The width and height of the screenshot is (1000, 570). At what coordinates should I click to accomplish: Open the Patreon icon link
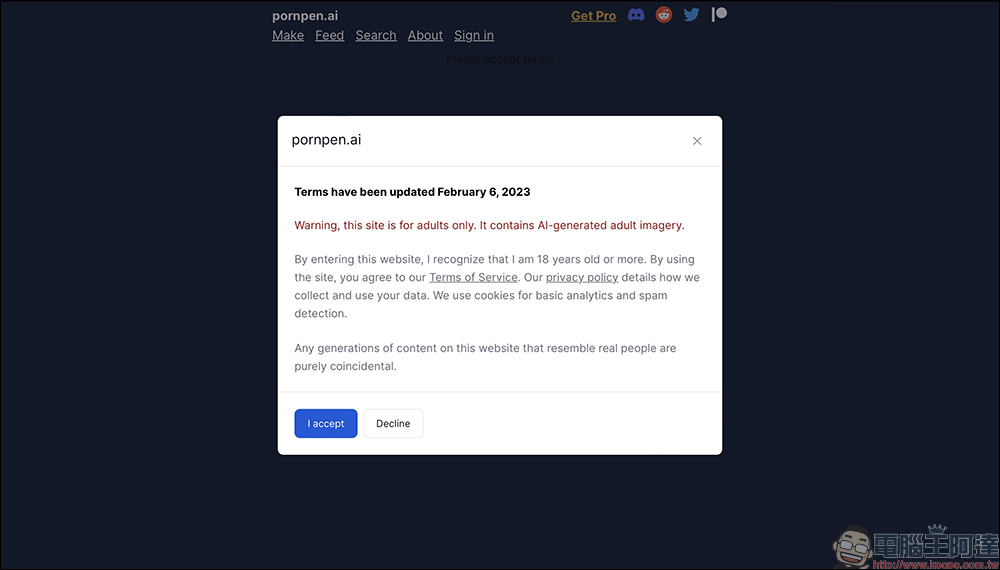tap(719, 14)
